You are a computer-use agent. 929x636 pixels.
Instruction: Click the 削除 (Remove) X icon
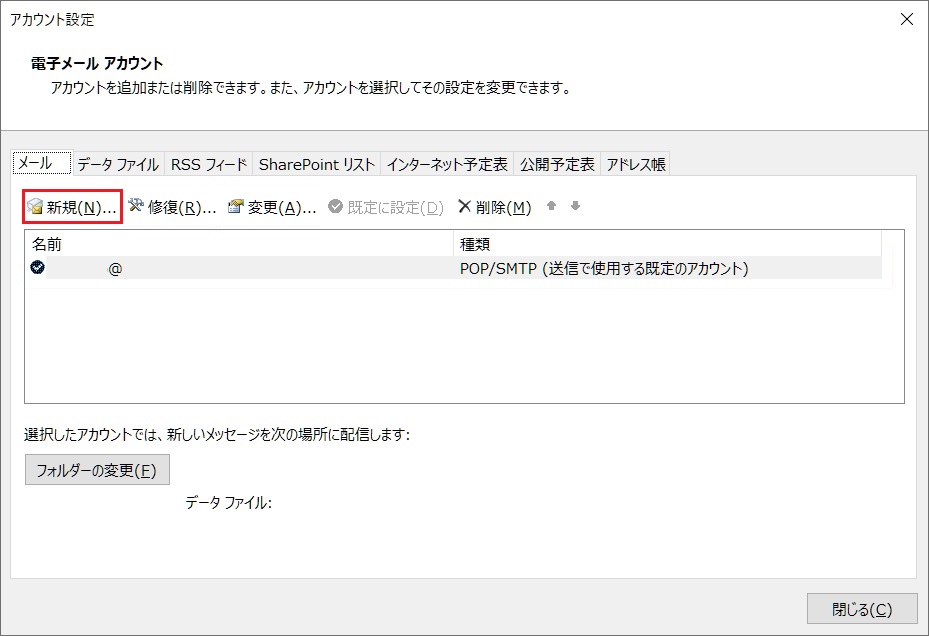point(464,207)
